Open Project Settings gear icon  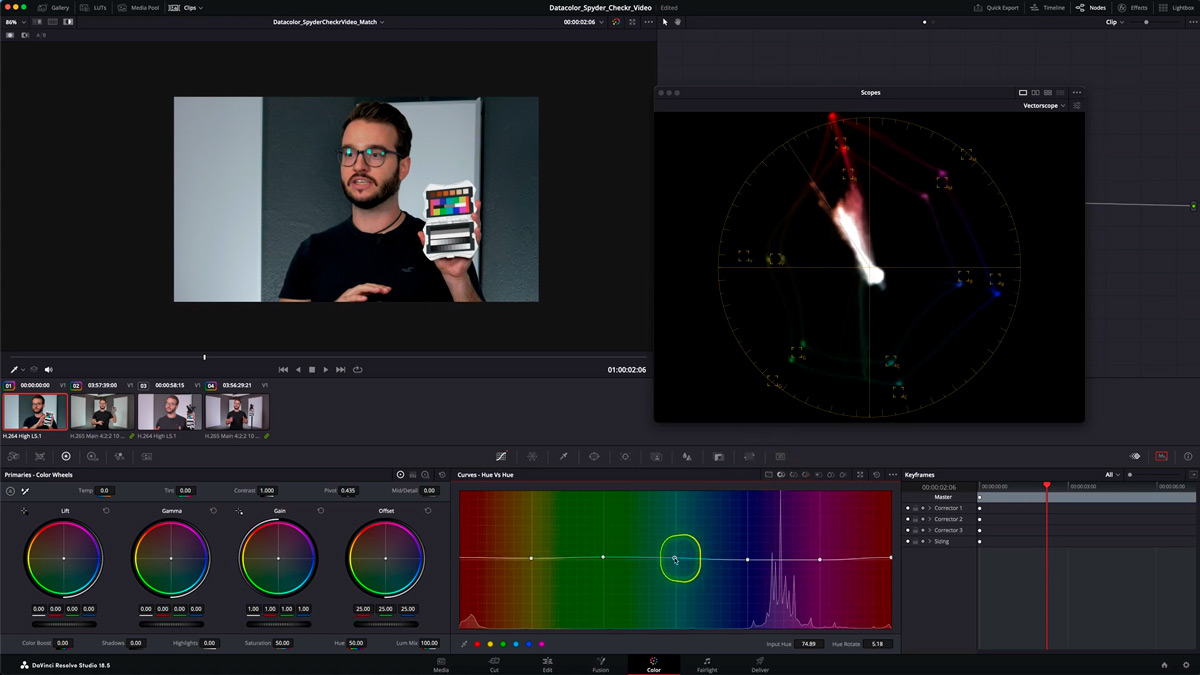tap(1184, 665)
